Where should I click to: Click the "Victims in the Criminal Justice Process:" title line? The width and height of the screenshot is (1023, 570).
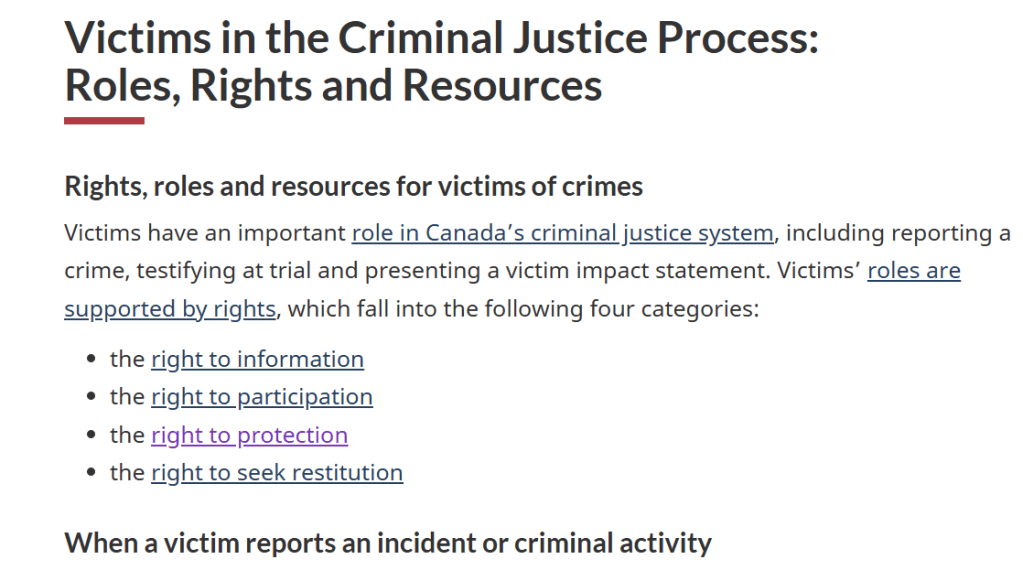(x=441, y=40)
